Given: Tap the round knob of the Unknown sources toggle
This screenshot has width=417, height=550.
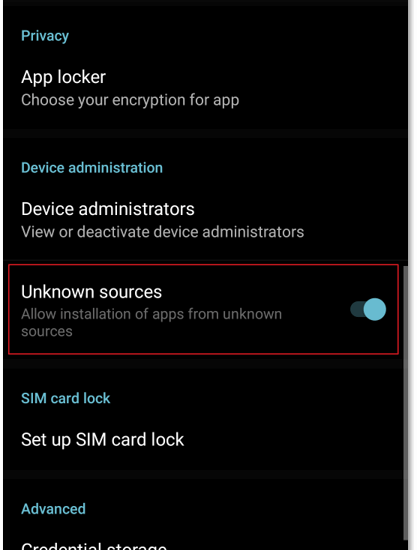Looking at the screenshot, I should [x=375, y=309].
